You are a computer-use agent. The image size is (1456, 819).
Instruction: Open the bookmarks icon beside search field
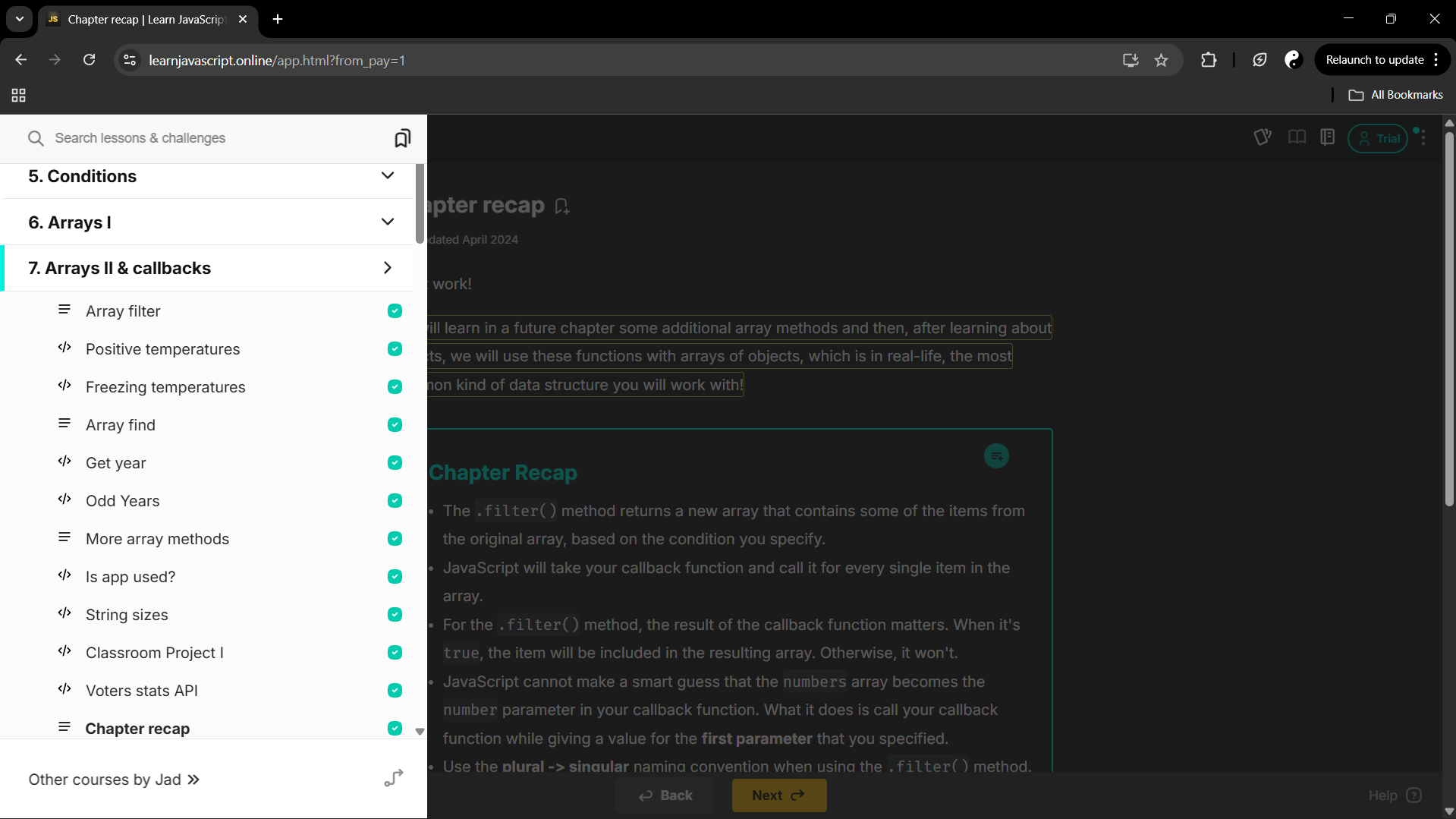[402, 138]
